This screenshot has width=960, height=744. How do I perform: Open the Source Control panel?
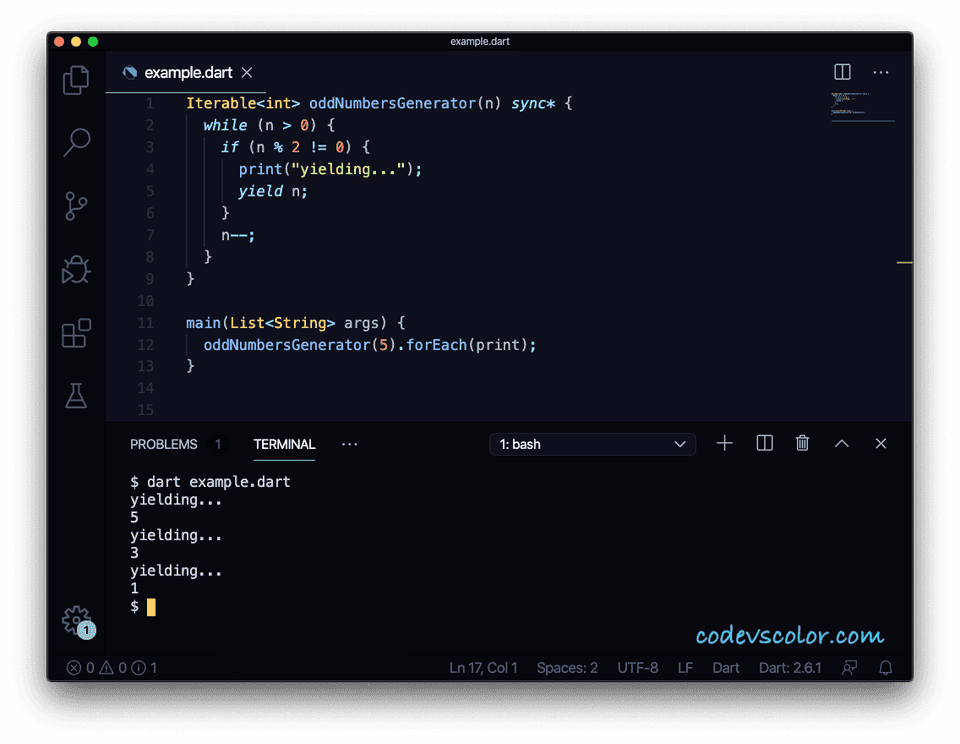(x=75, y=206)
